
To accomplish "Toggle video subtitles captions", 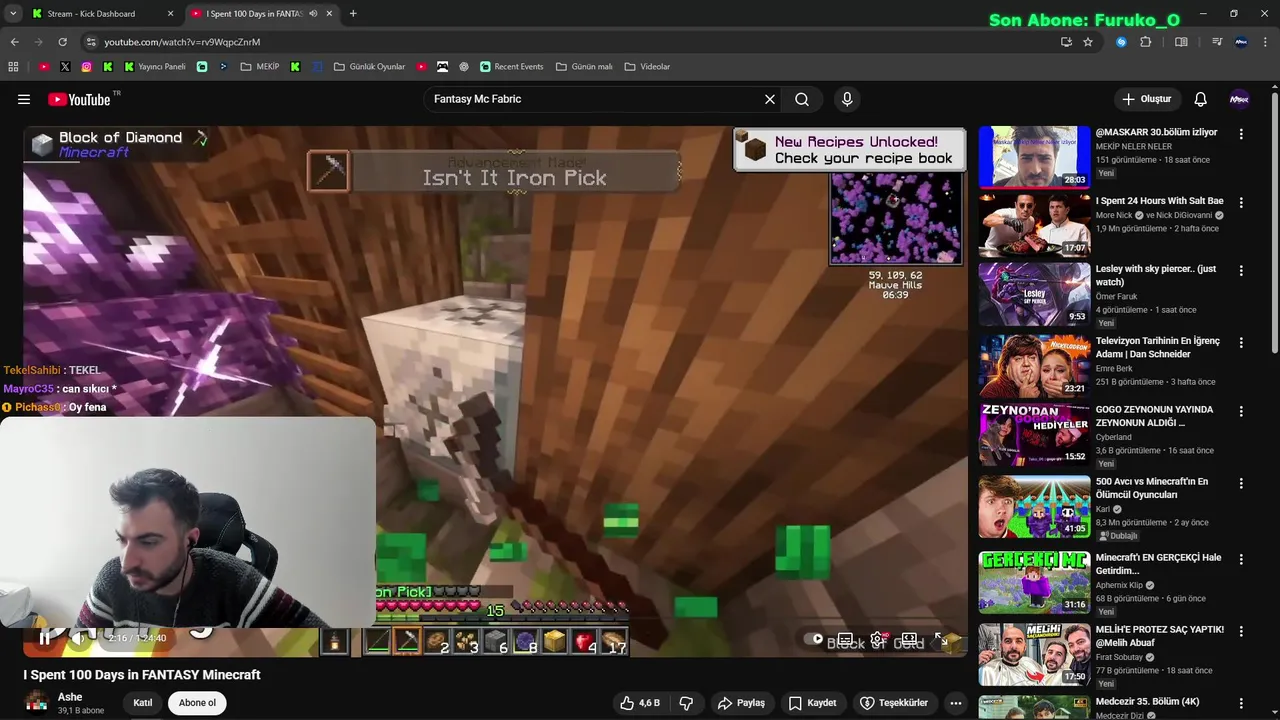I will [x=845, y=639].
